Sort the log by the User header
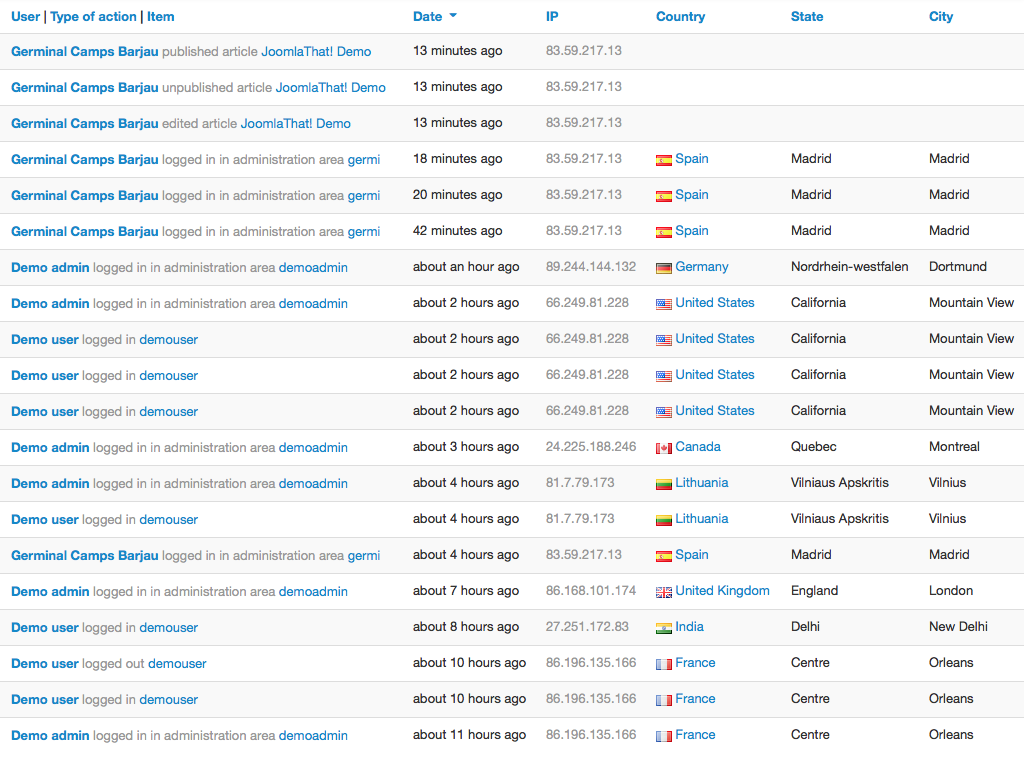This screenshot has height=768, width=1024. pos(25,16)
